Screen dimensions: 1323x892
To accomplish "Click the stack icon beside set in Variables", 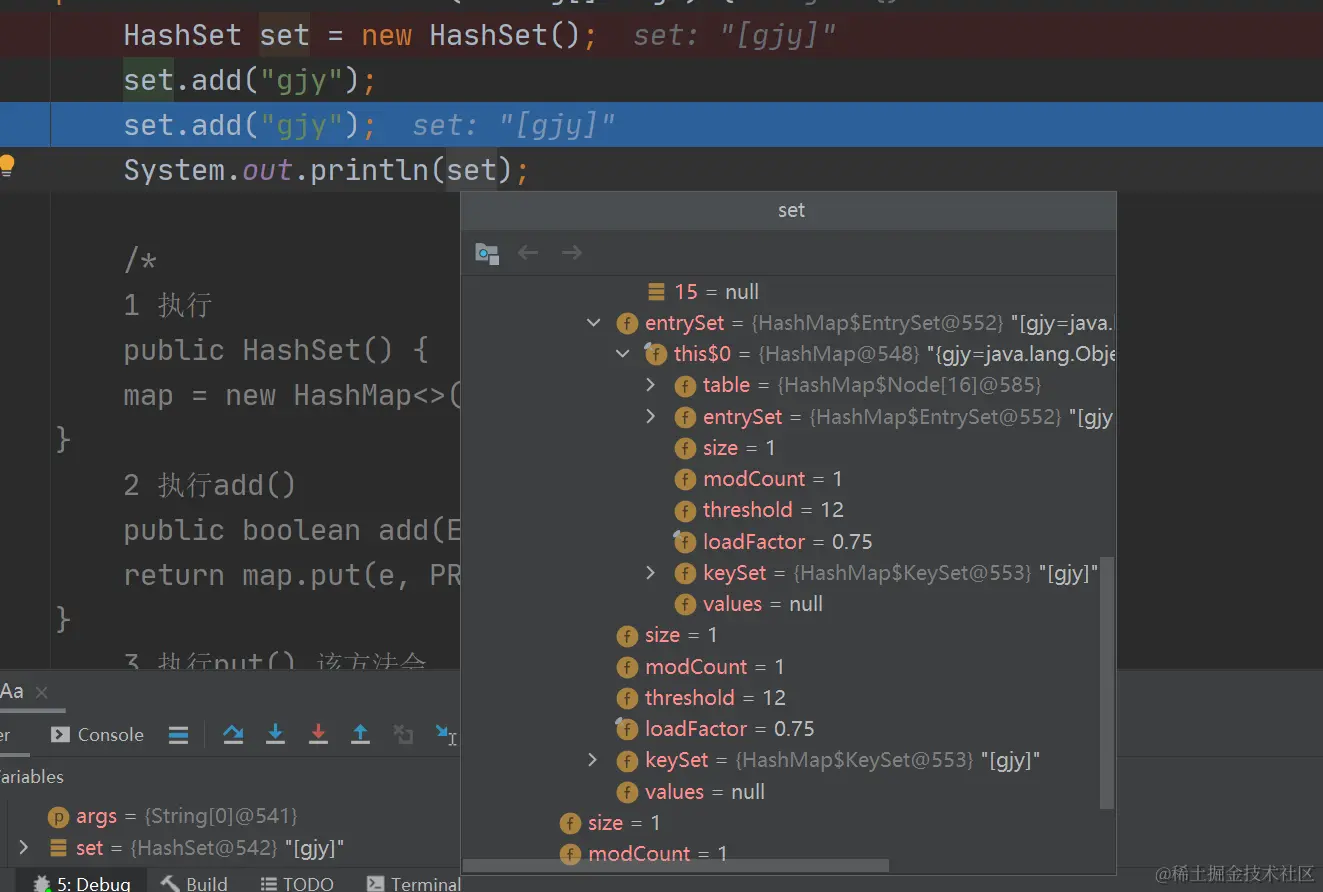I will point(59,848).
